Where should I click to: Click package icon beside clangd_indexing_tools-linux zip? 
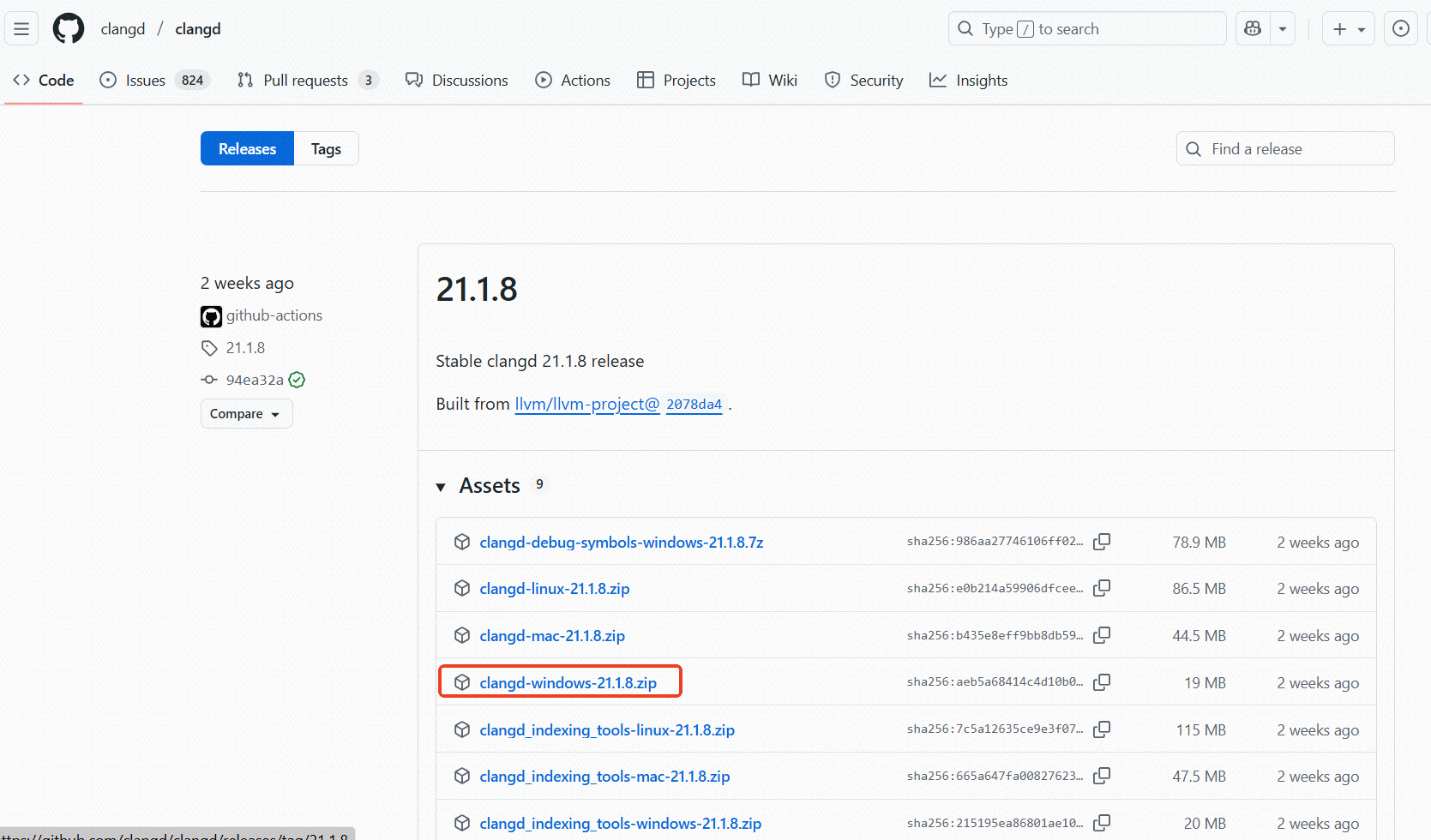point(462,729)
